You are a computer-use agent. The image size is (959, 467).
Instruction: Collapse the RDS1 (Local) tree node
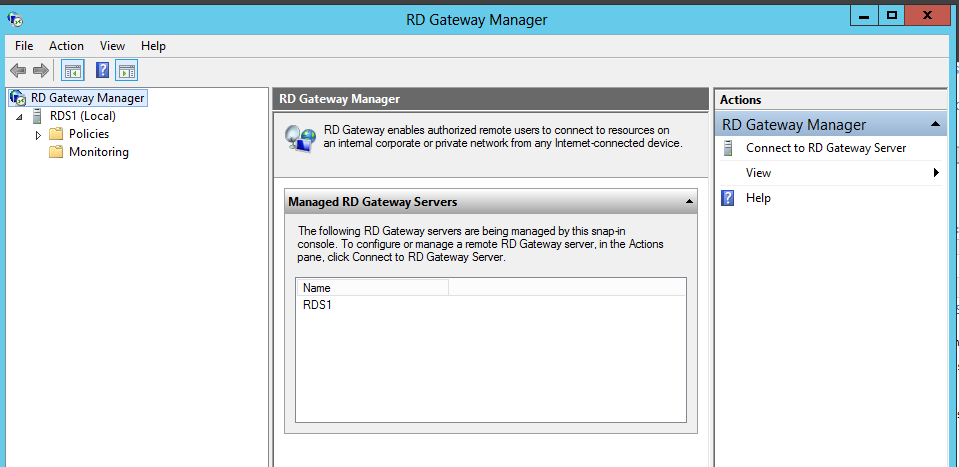coord(19,116)
